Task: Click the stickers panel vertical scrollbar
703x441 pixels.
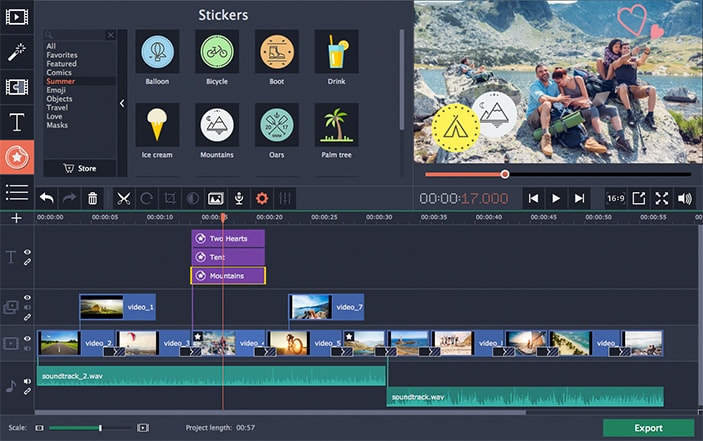Action: tap(402, 80)
